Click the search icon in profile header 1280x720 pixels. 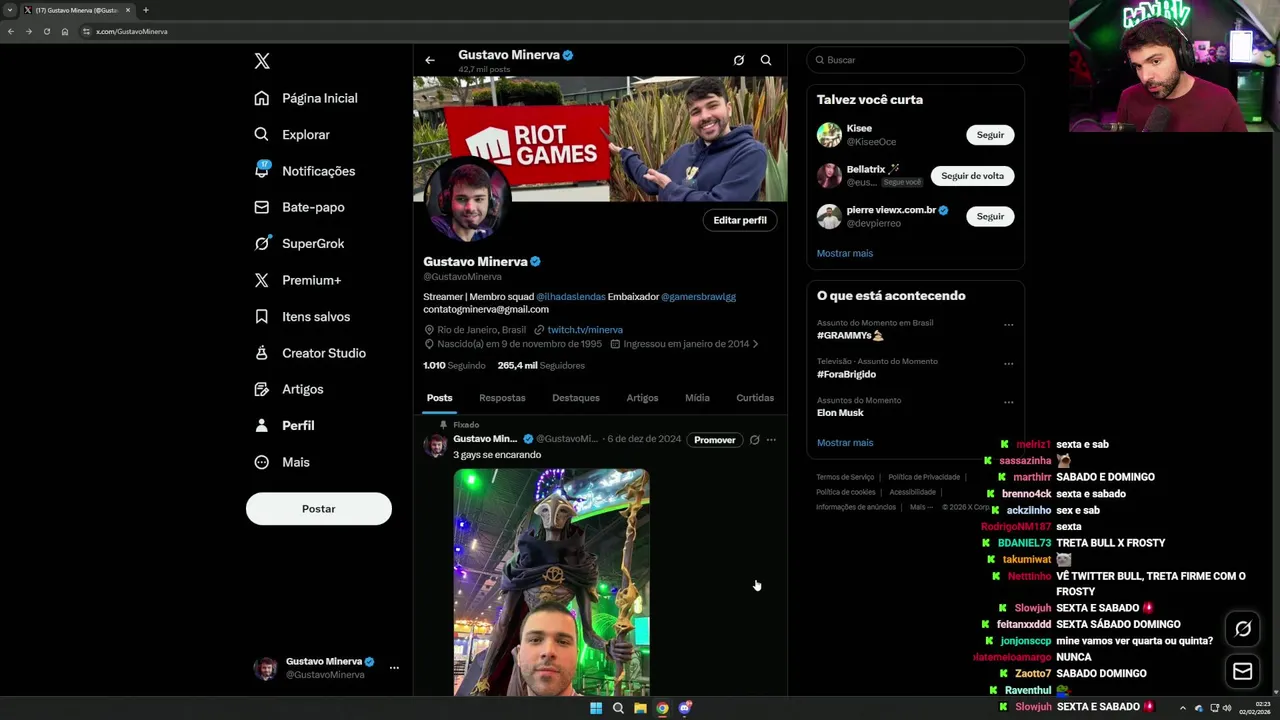click(x=766, y=60)
